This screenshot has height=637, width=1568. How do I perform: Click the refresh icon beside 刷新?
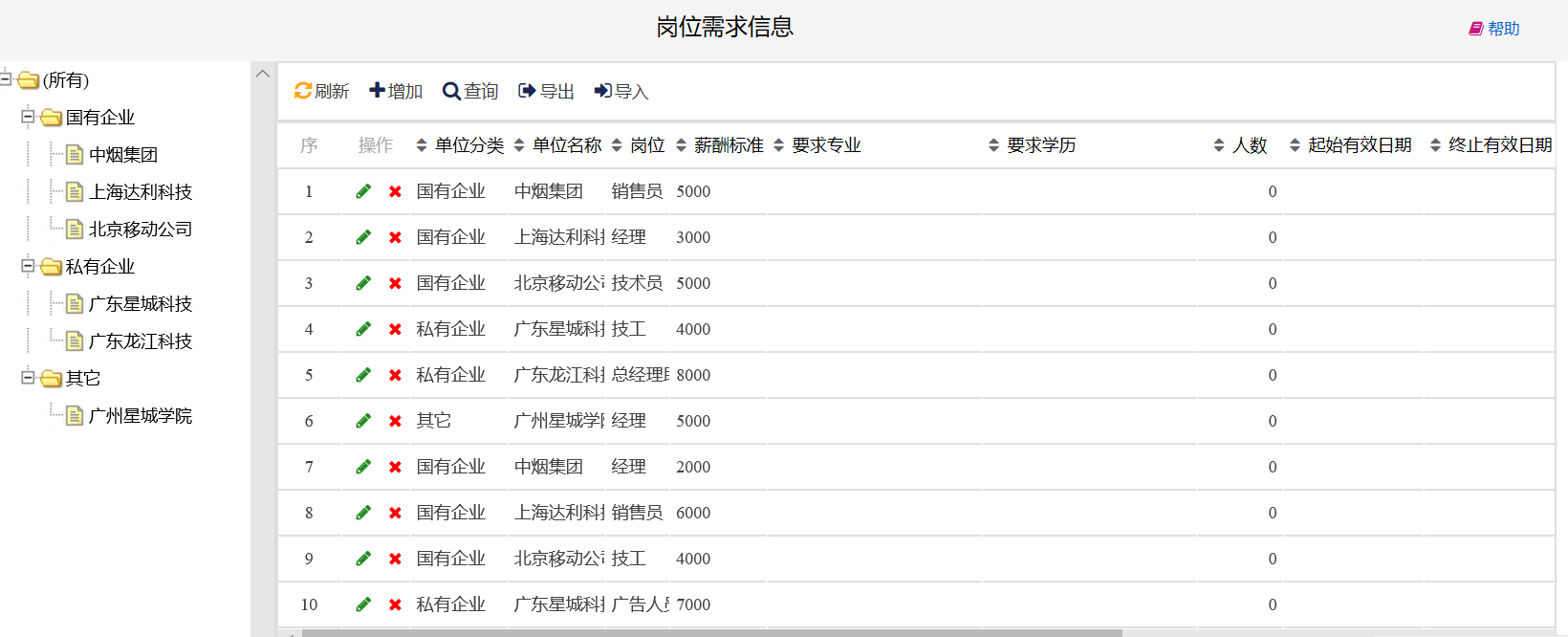coord(303,91)
